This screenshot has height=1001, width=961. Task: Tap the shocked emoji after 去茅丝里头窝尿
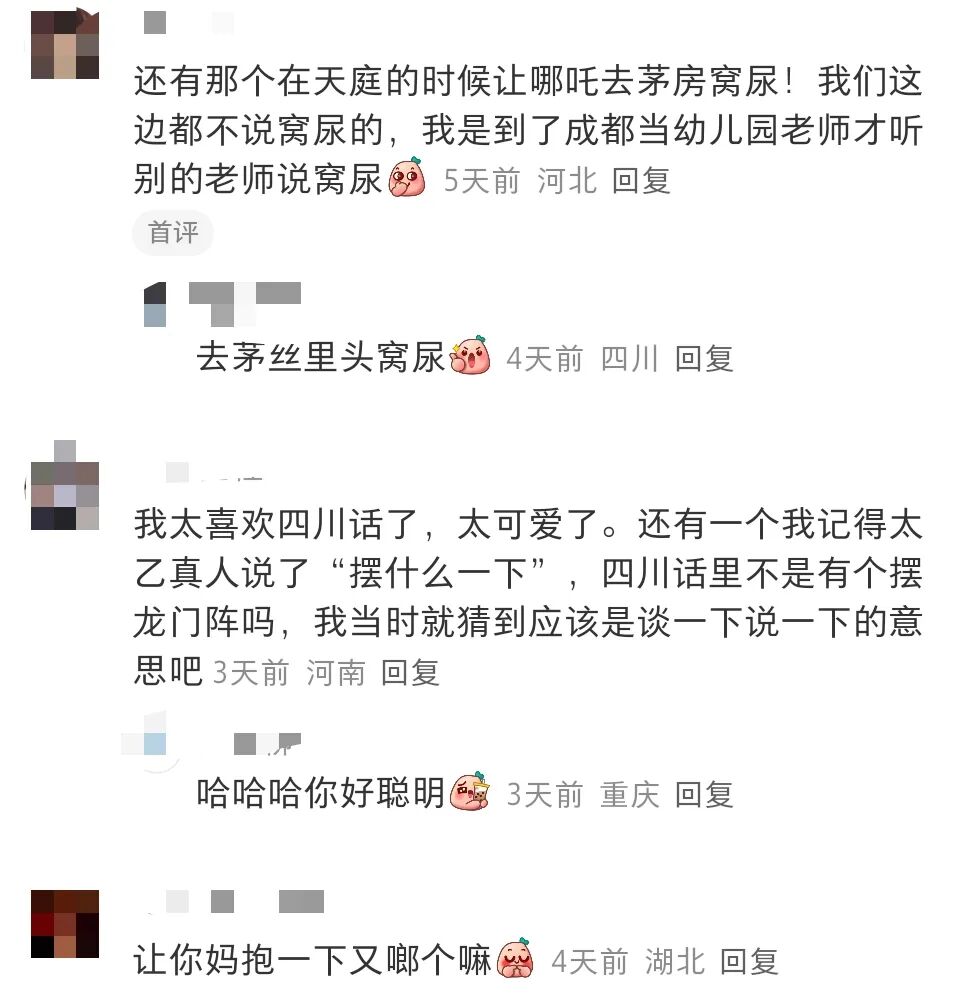pyautogui.click(x=470, y=355)
